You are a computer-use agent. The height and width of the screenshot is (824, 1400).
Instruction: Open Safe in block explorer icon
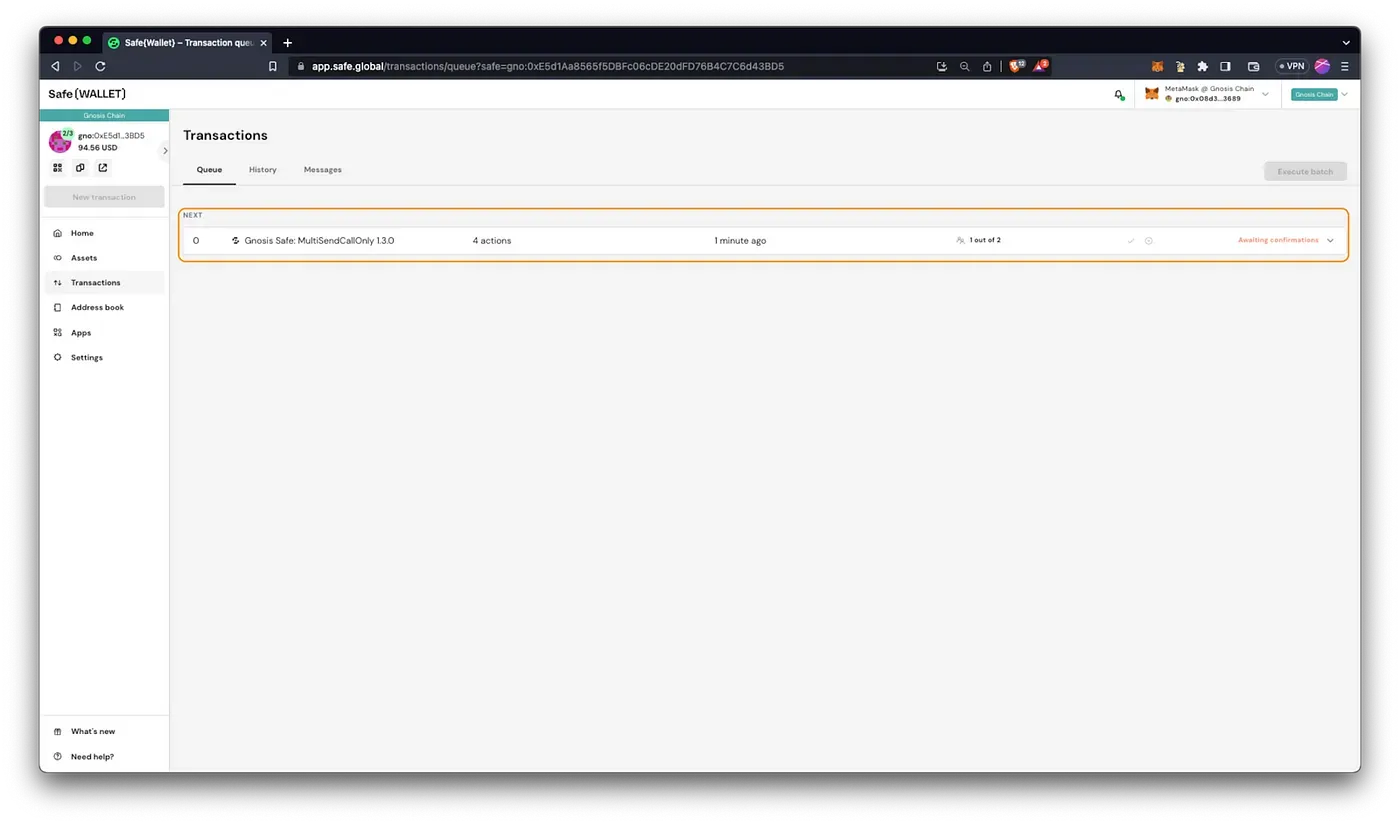coord(103,168)
